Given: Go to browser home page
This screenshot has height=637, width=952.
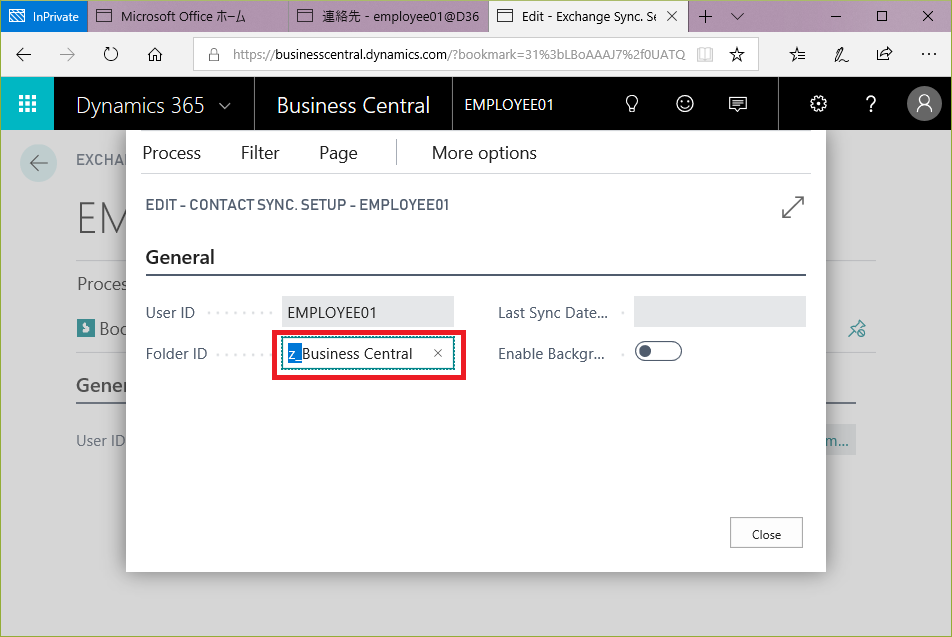Looking at the screenshot, I should pyautogui.click(x=155, y=55).
